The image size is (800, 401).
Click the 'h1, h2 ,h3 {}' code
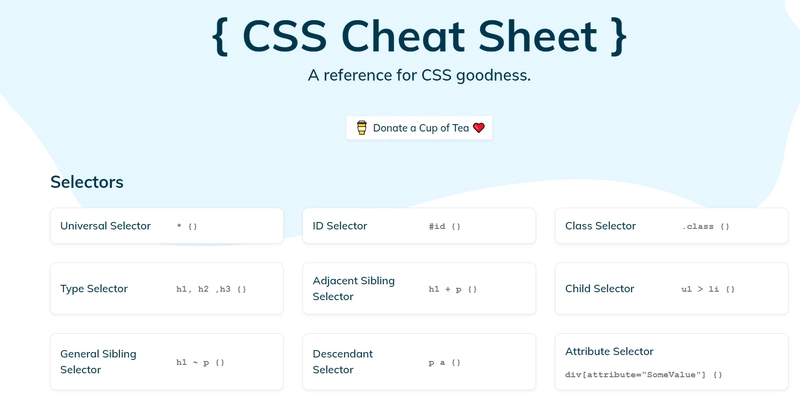pyautogui.click(x=211, y=289)
